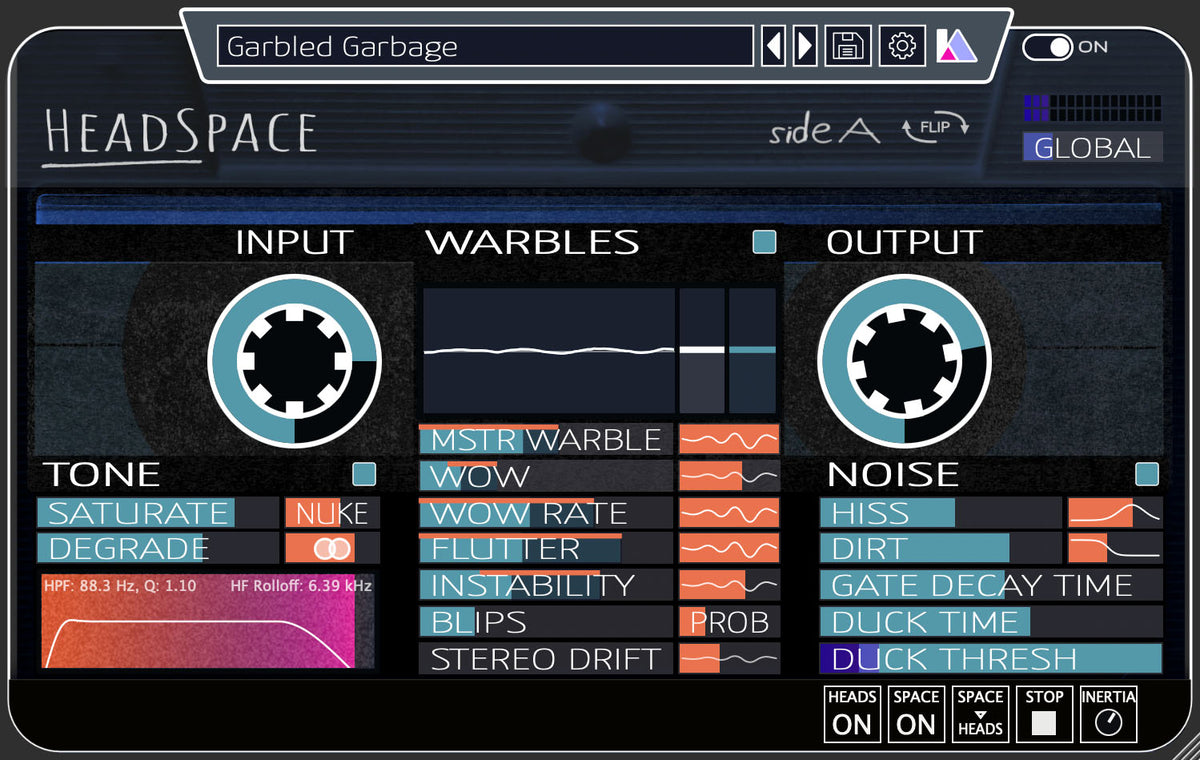
Task: Click the HISS curve shape icon
Action: point(1115,512)
